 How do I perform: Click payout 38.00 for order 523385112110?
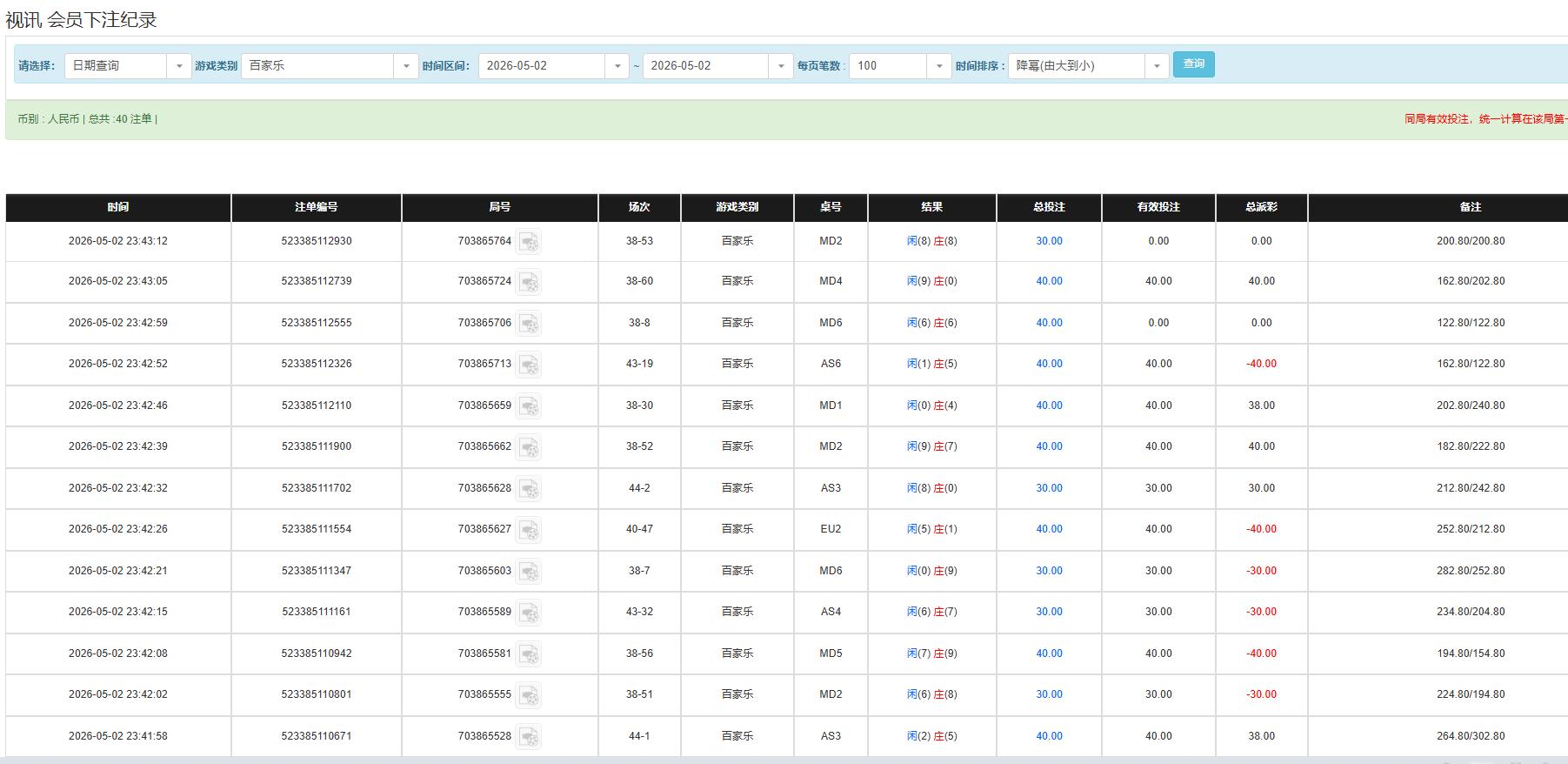[x=1261, y=405]
